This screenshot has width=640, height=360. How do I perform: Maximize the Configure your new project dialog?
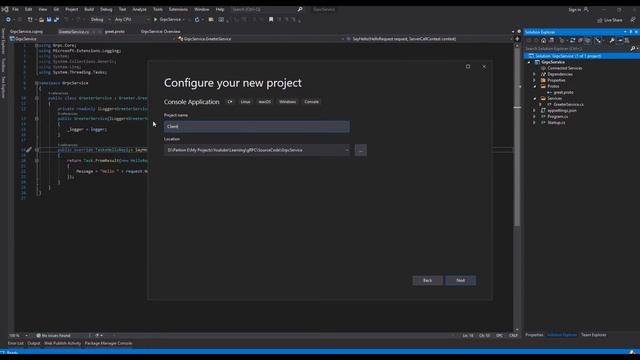(468, 67)
